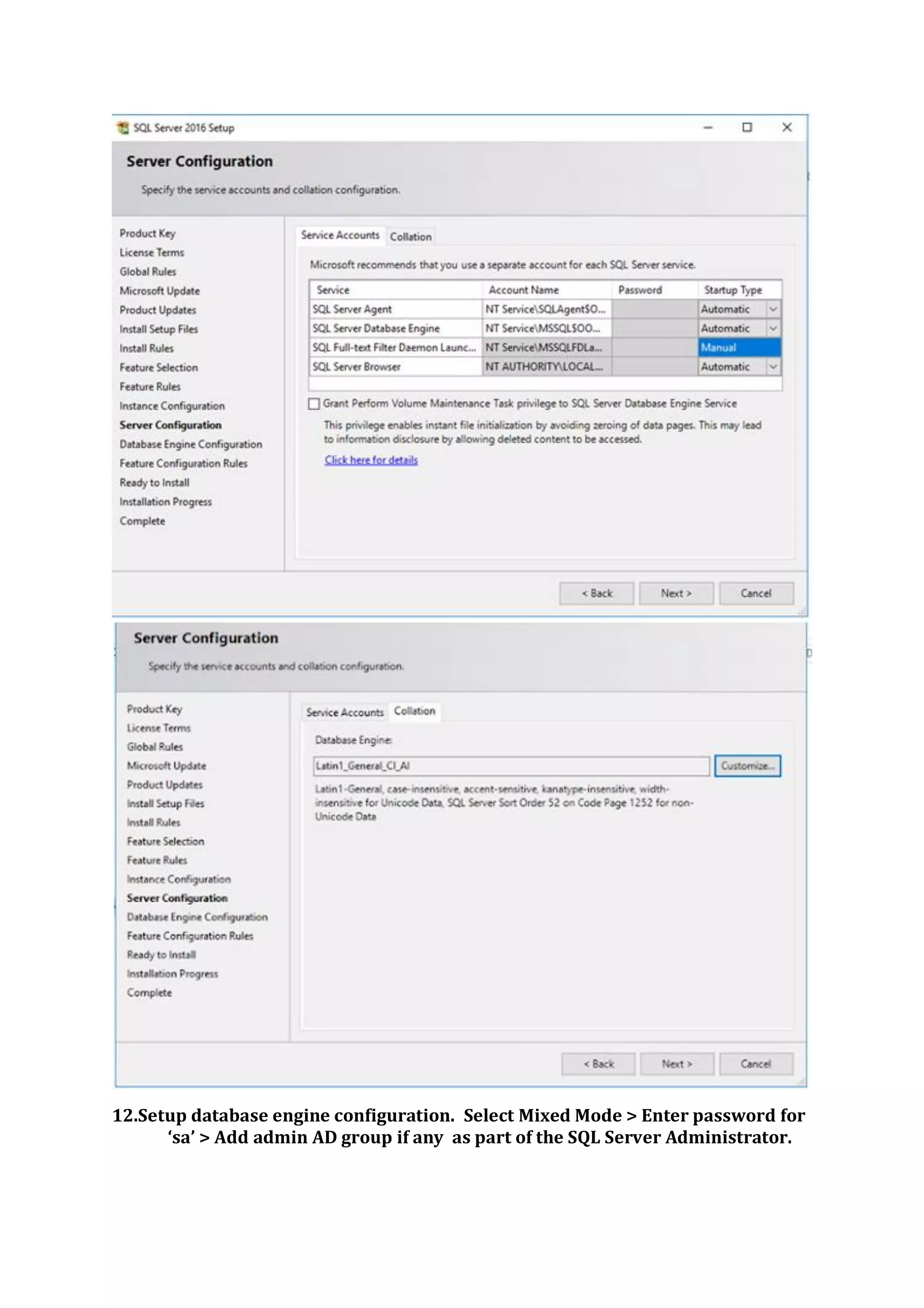
Task: Click the Latin1_General_CI_AI collation field
Action: (x=511, y=765)
